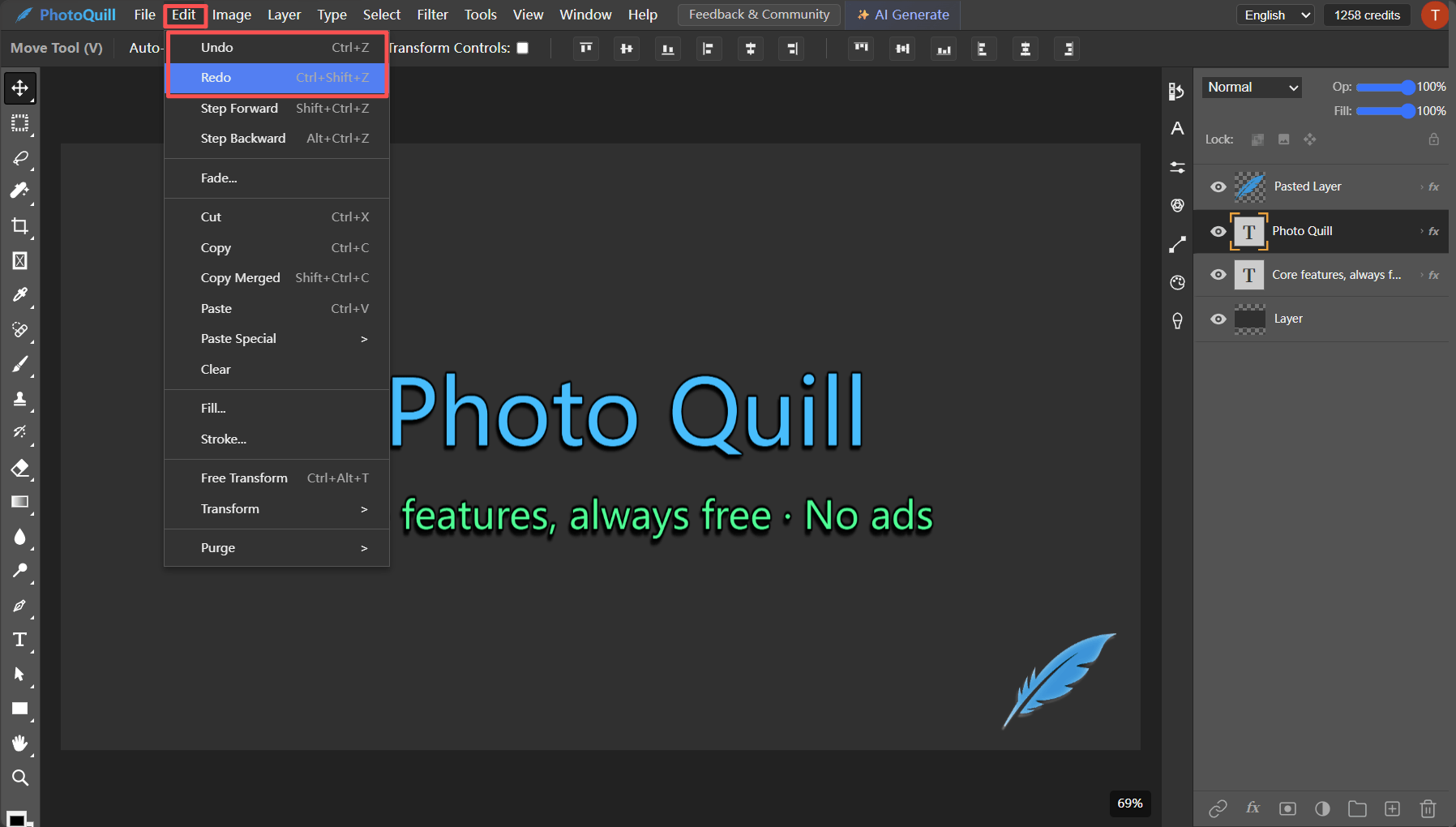Hide the Photo Quill layer eye

tap(1218, 231)
